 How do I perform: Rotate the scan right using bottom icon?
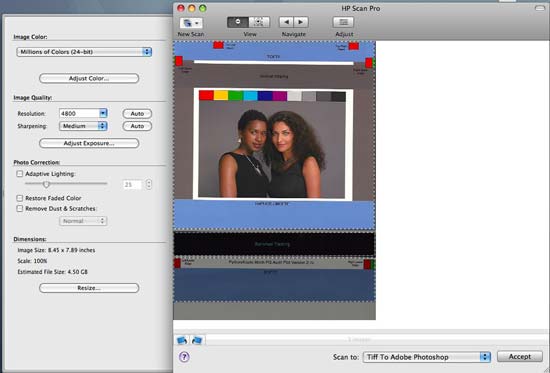197,340
